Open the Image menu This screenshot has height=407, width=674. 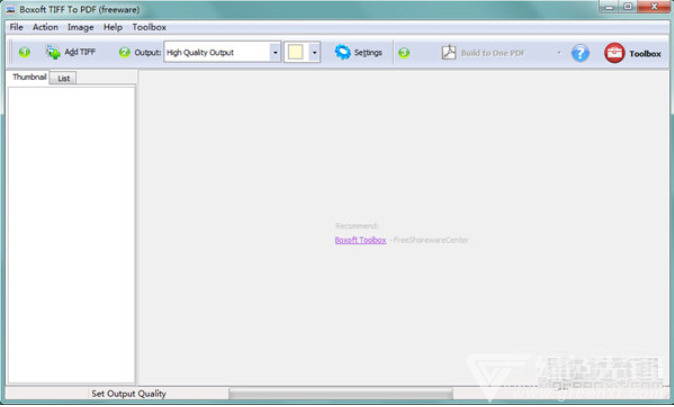tap(80, 27)
